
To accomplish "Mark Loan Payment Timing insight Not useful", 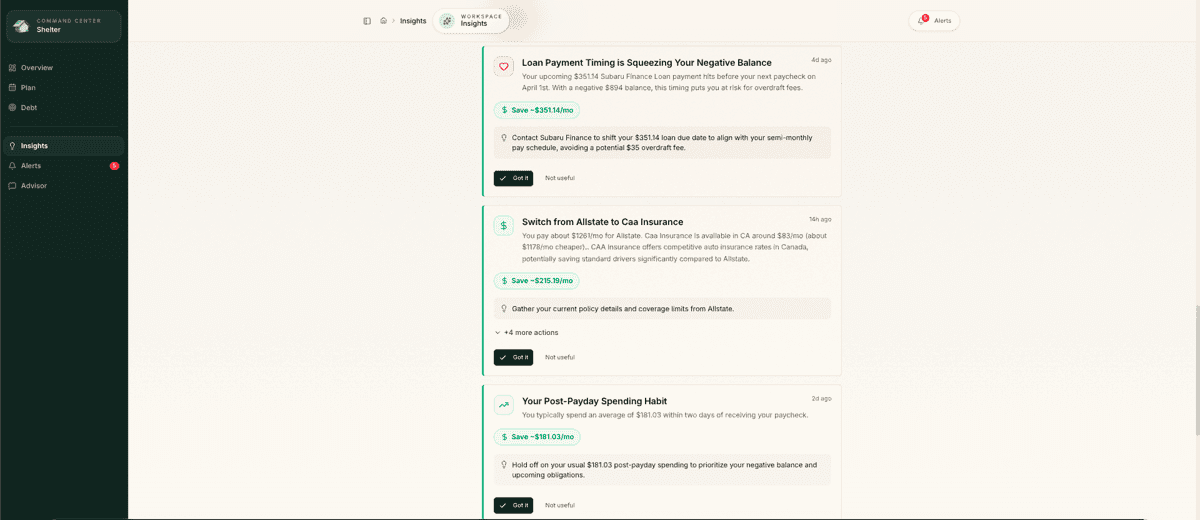I will click(x=560, y=178).
